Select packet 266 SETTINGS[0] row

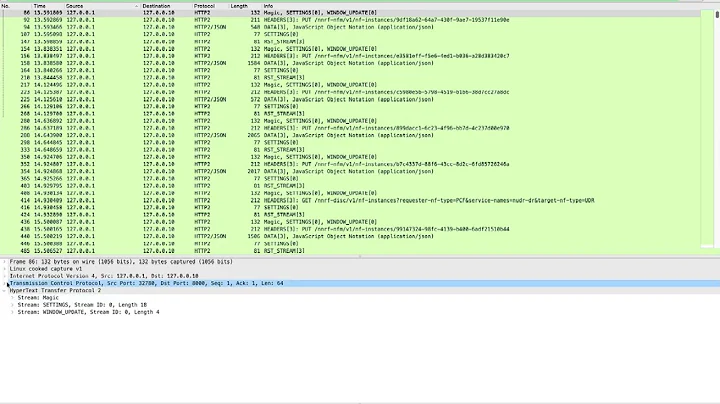pyautogui.click(x=350, y=106)
